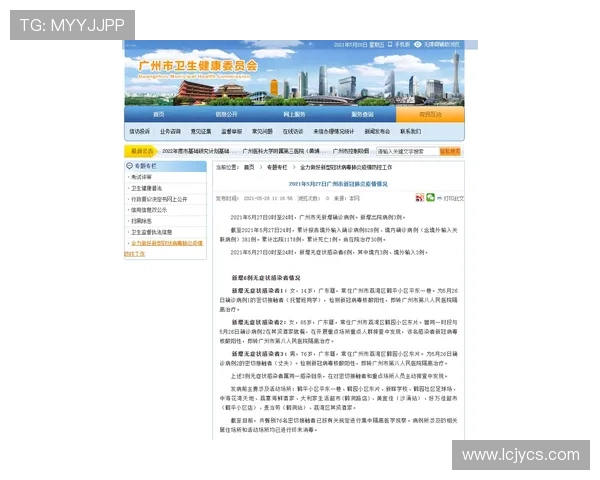
Task: Click the header date text 星期五
Action: pyautogui.click(x=377, y=44)
